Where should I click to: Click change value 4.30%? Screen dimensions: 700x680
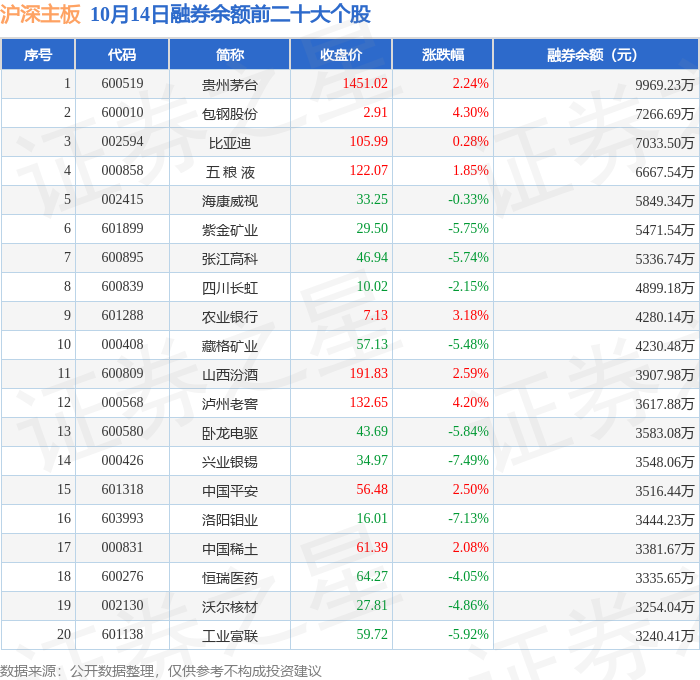pos(471,113)
